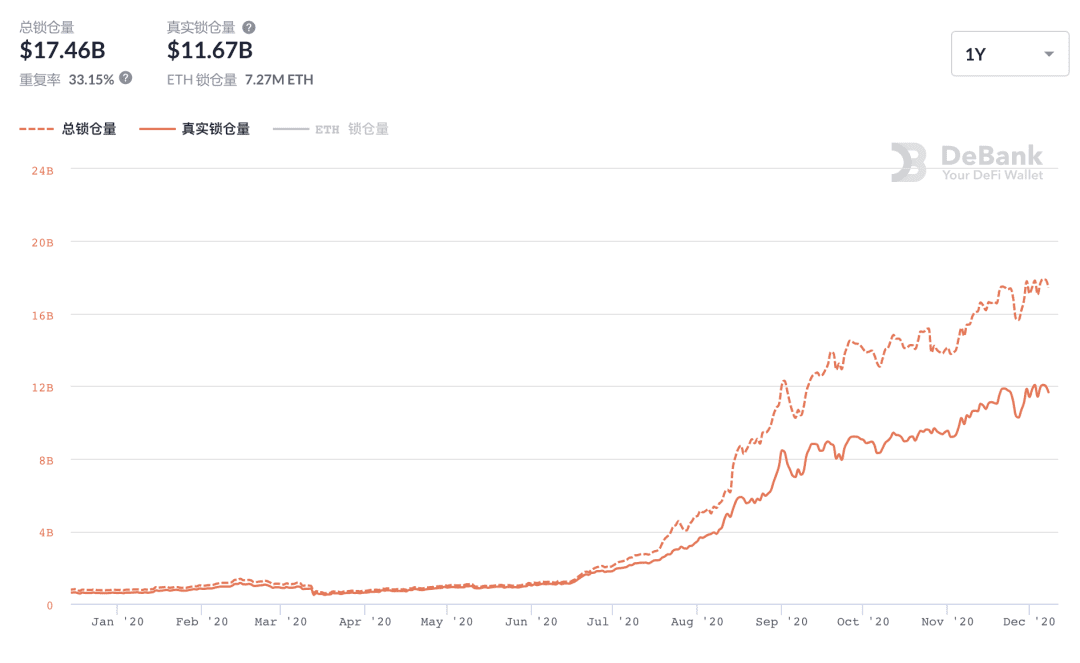Click help icon beside 真实锁仓量
1080x663 pixels.
tap(249, 28)
